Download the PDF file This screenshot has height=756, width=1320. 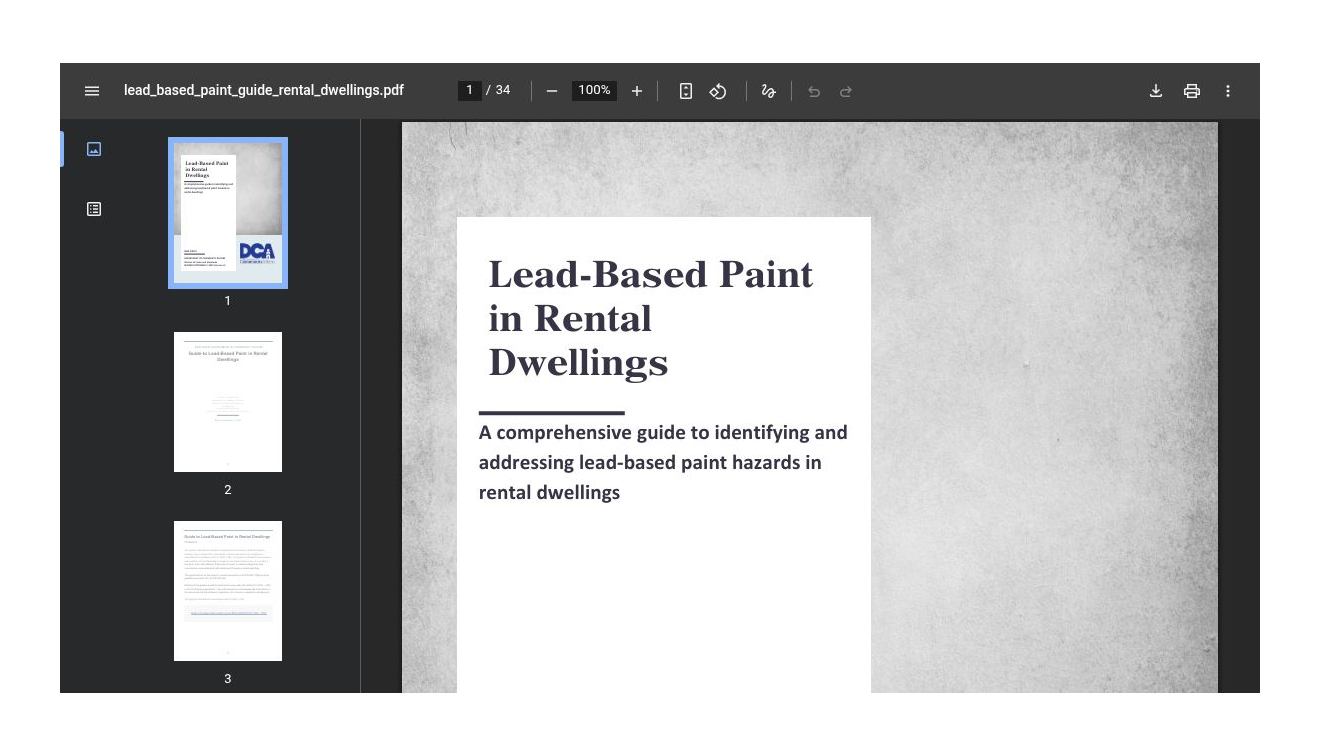1156,91
